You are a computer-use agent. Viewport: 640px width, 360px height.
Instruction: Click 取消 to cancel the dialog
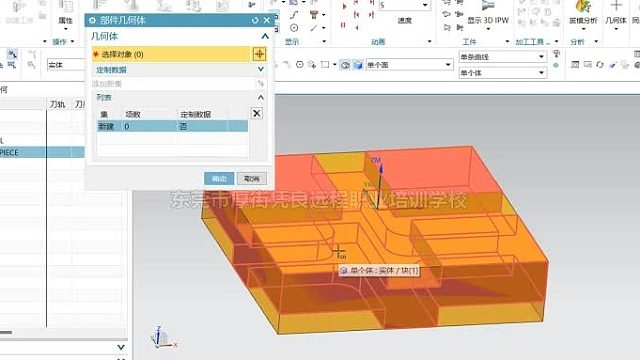[x=252, y=178]
